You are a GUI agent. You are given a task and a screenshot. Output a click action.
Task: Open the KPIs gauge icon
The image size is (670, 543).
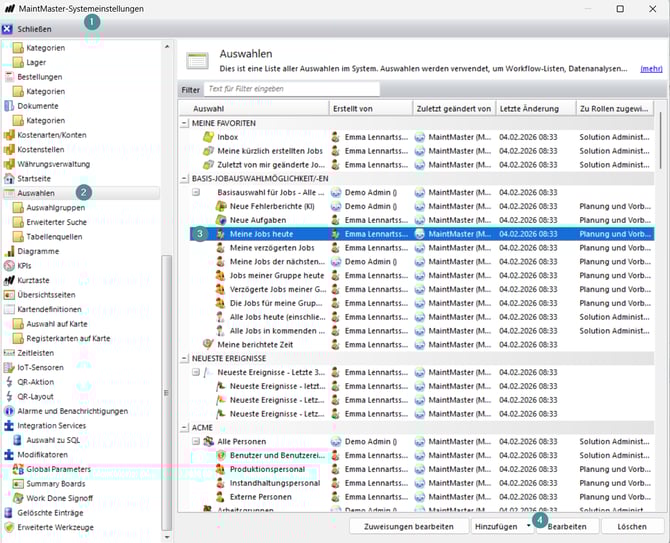pyautogui.click(x=9, y=266)
